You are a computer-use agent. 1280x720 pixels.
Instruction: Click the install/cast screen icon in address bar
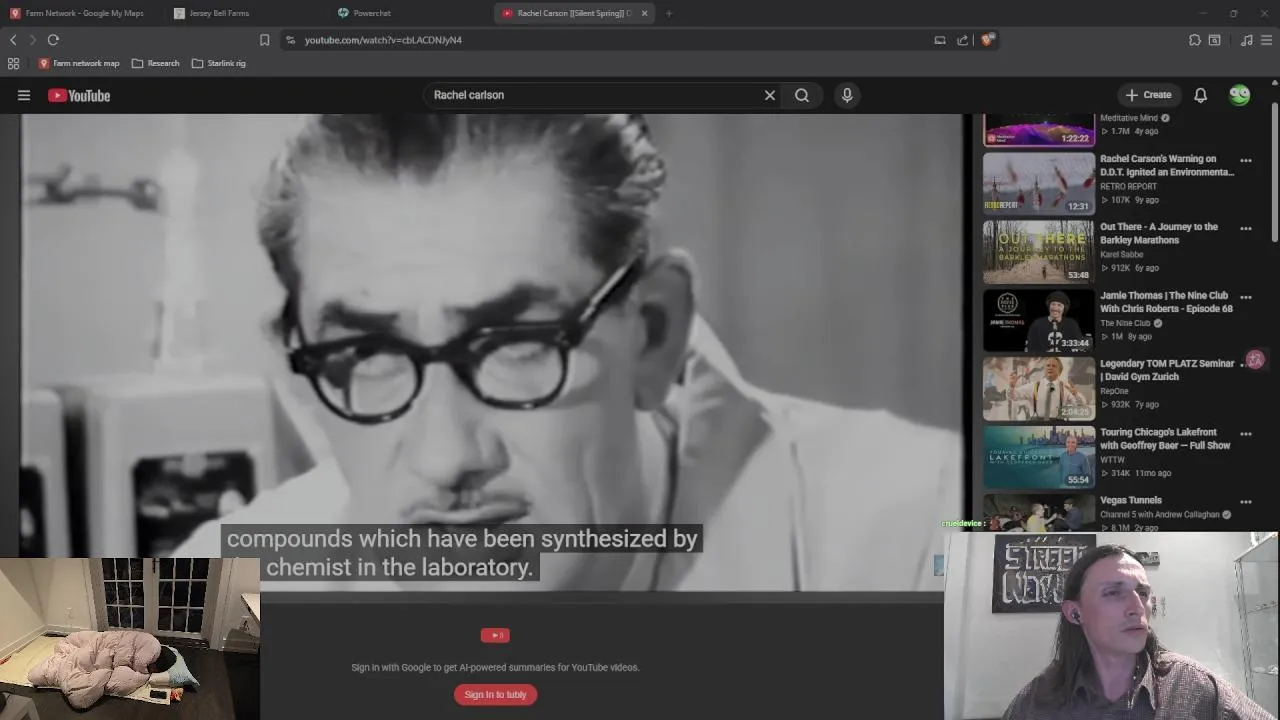click(x=940, y=40)
